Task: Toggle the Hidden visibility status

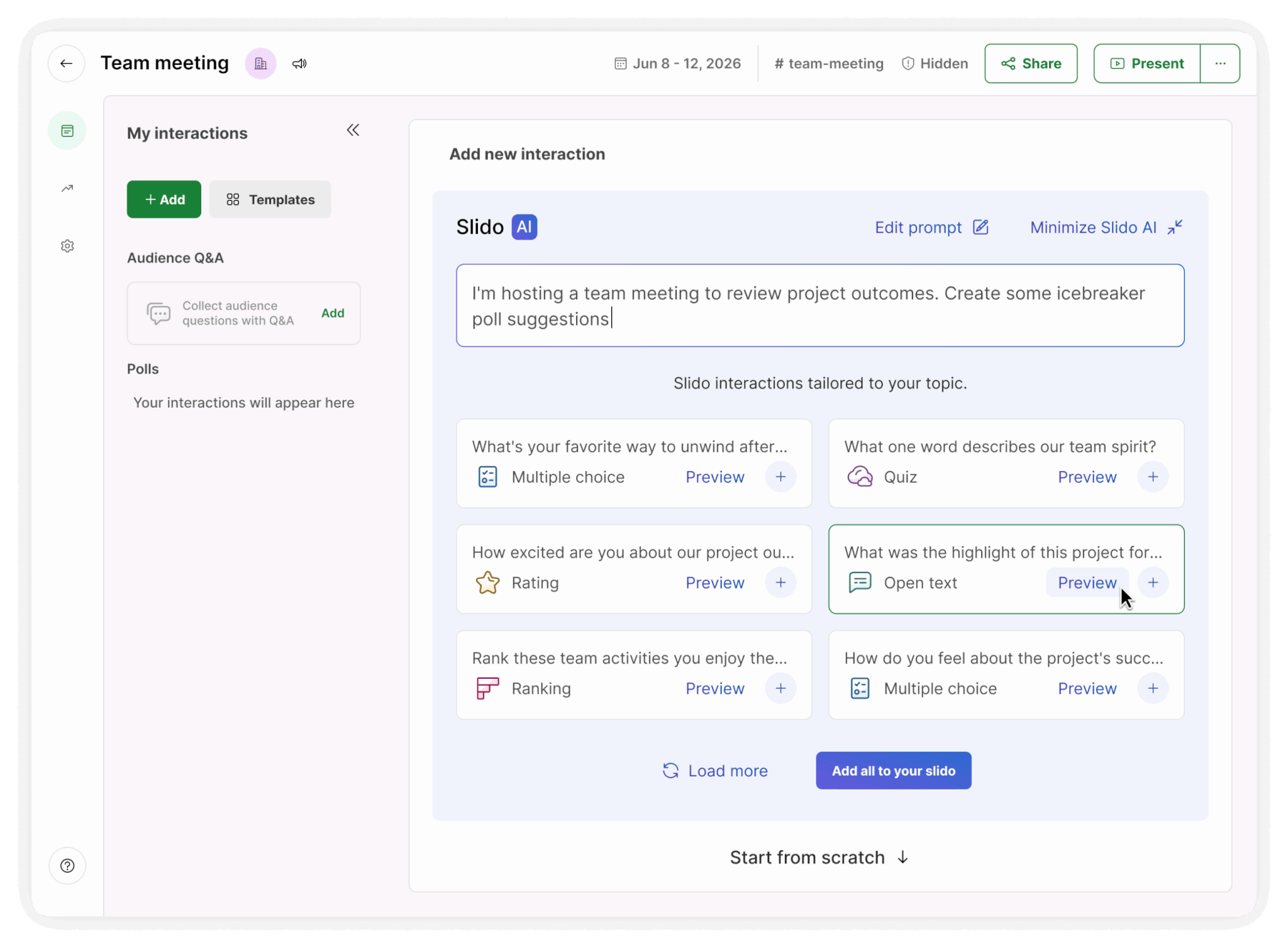Action: coord(935,64)
